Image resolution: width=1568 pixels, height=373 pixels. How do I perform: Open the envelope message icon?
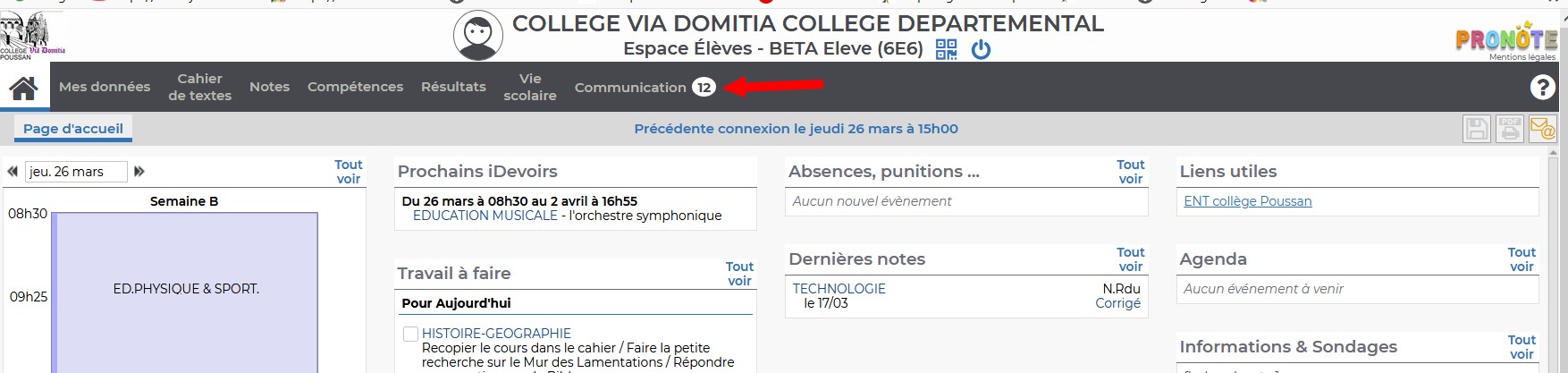click(1542, 129)
